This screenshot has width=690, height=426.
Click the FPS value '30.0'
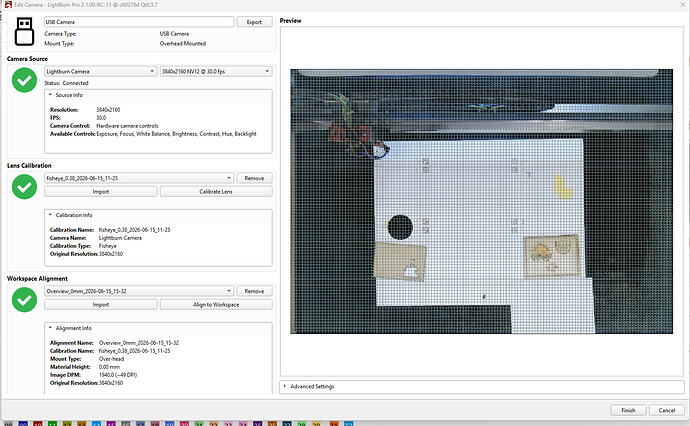pos(101,118)
